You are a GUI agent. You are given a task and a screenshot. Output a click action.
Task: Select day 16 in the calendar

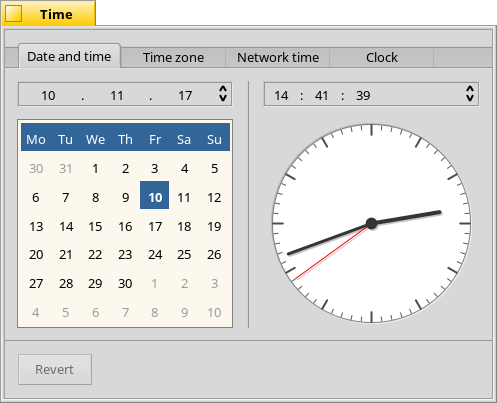pos(125,227)
